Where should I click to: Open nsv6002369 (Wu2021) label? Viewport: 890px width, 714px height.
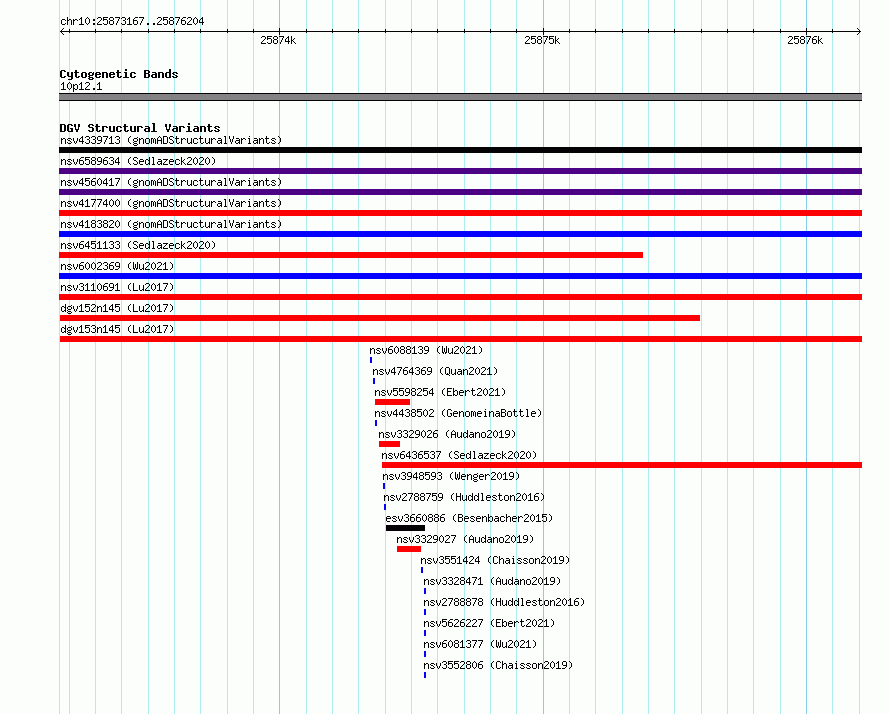tap(117, 266)
